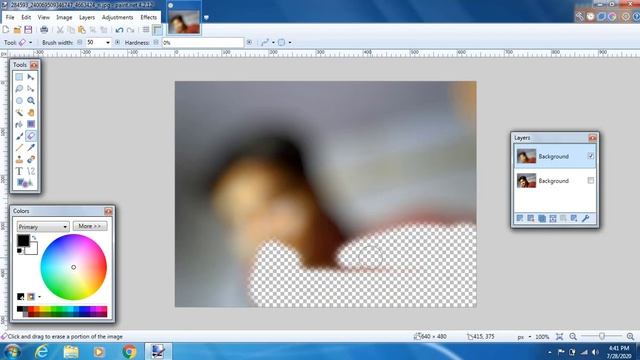Click the More >> button in Colors
The image size is (640, 360).
pyautogui.click(x=90, y=226)
